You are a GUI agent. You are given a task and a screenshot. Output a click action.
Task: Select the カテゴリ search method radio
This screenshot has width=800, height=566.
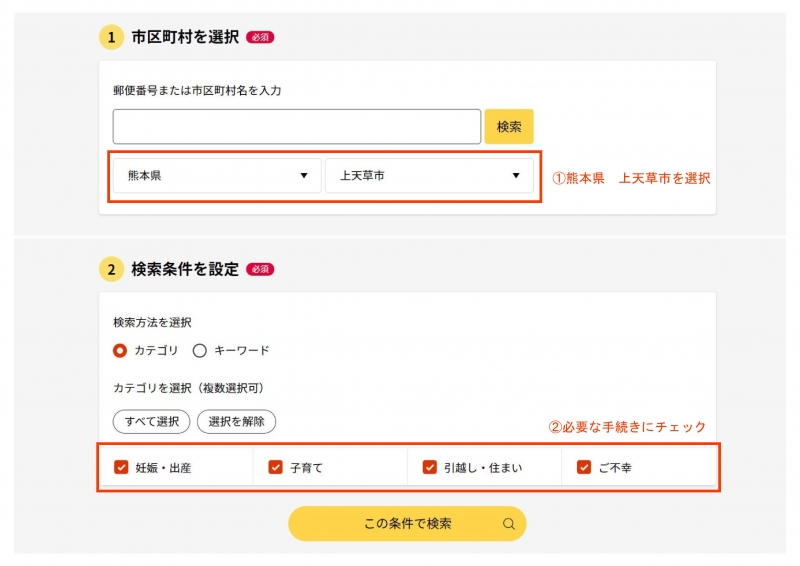(120, 351)
